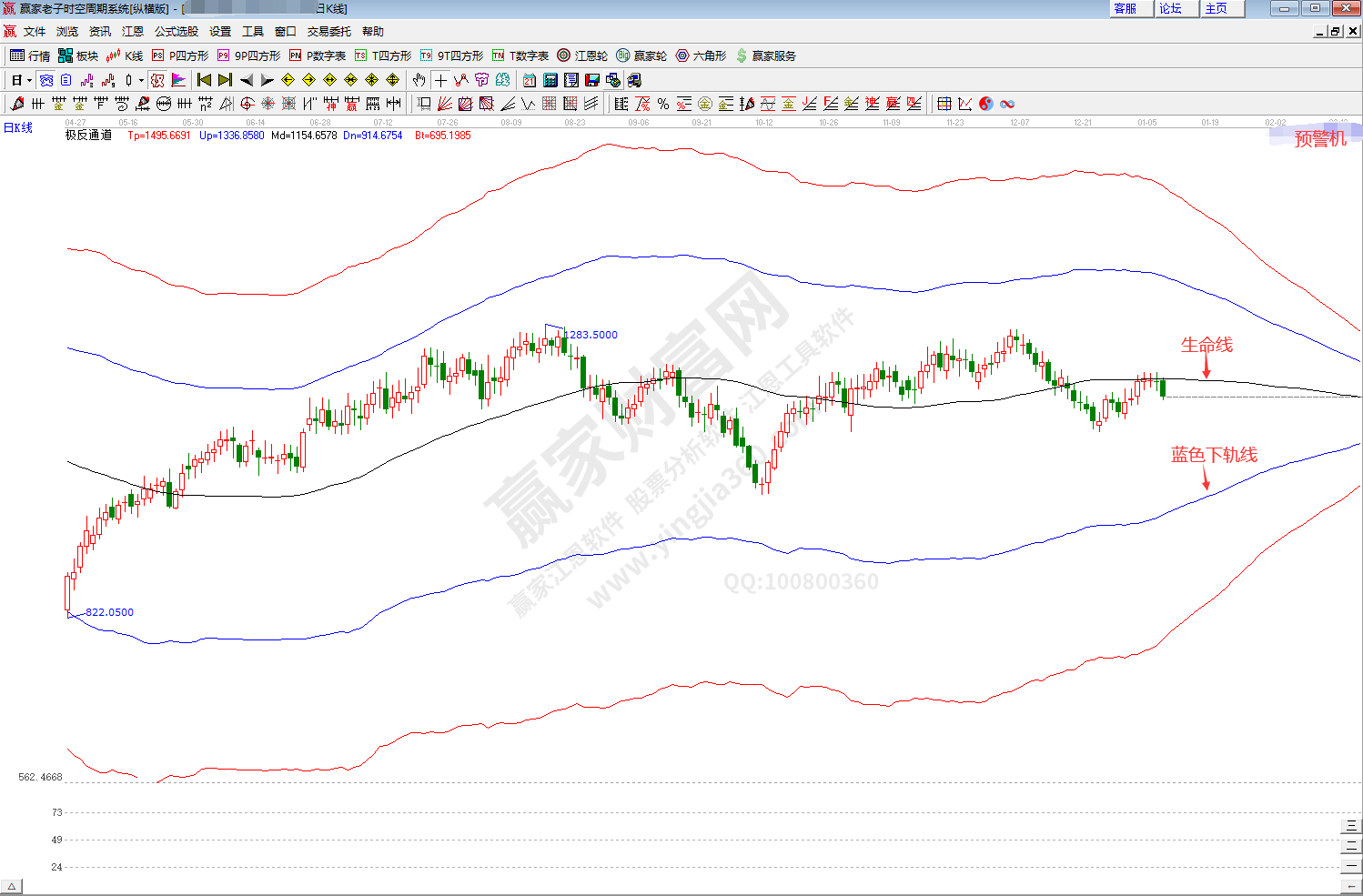Viewport: 1363px width, 896px height.
Task: Jump to first bar with skip-start arrow
Action: [204, 80]
